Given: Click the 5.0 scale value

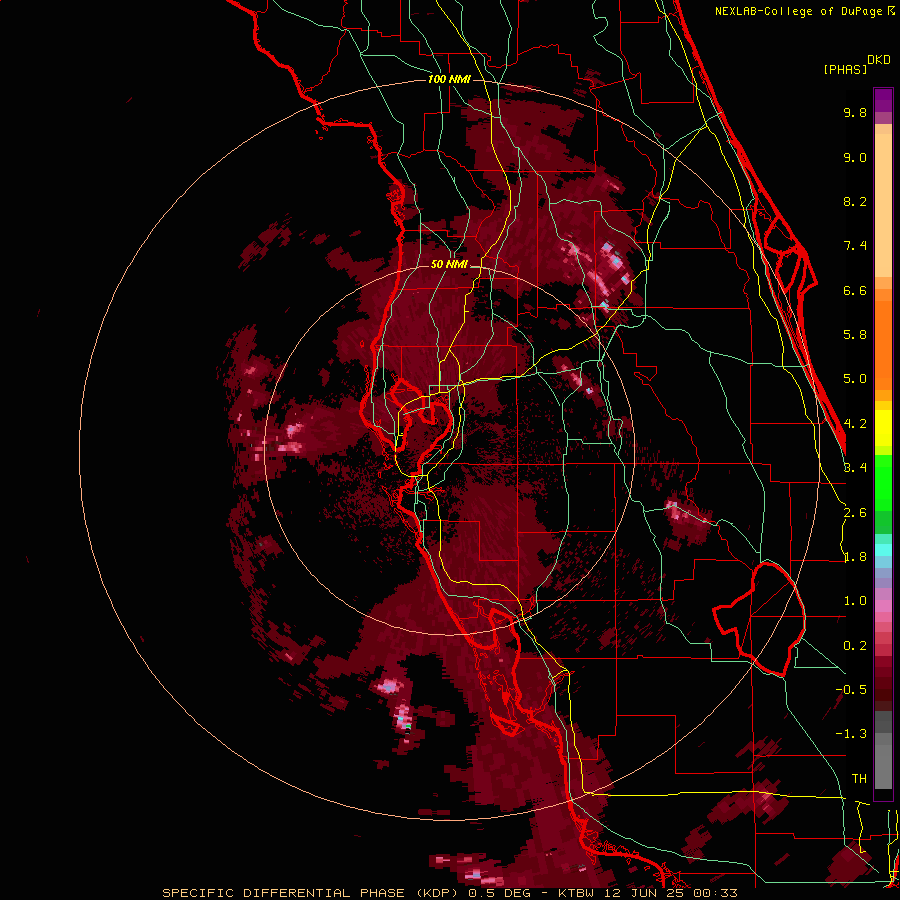Looking at the screenshot, I should pyautogui.click(x=855, y=379).
